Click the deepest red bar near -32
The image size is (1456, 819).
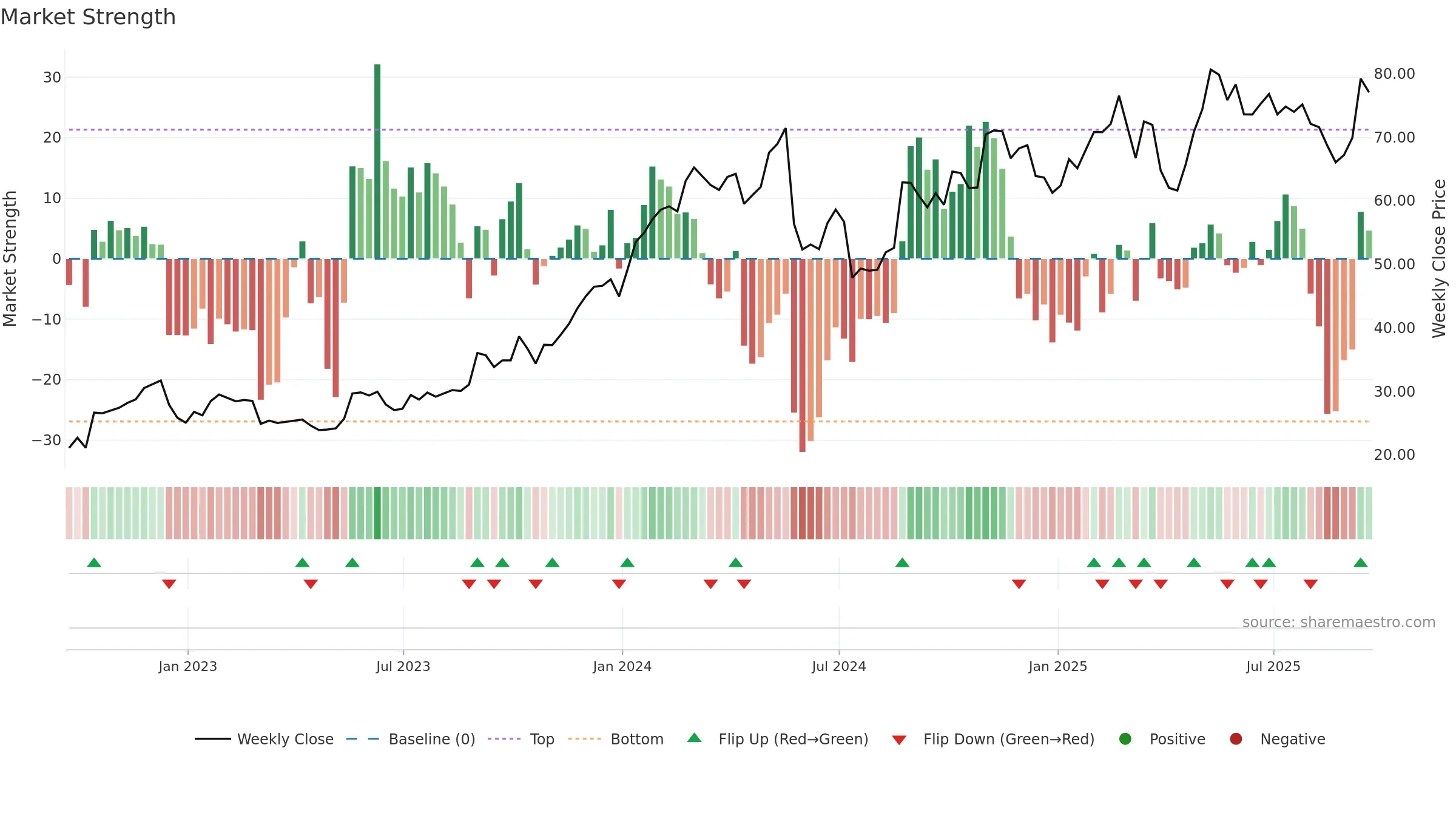point(803,356)
